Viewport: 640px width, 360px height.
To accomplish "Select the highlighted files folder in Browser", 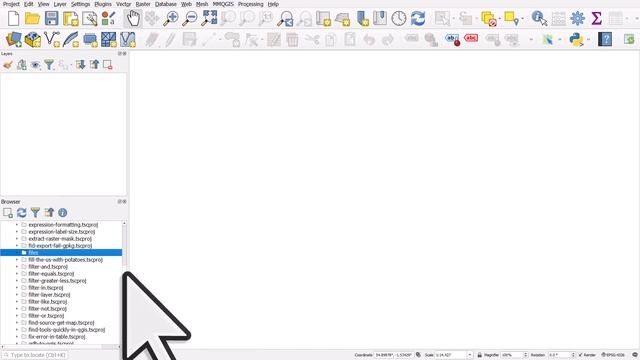I will point(61,253).
